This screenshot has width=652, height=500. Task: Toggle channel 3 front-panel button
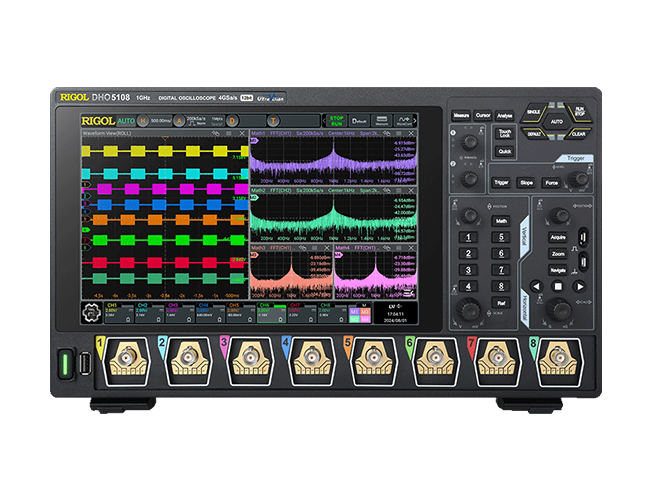(x=468, y=270)
